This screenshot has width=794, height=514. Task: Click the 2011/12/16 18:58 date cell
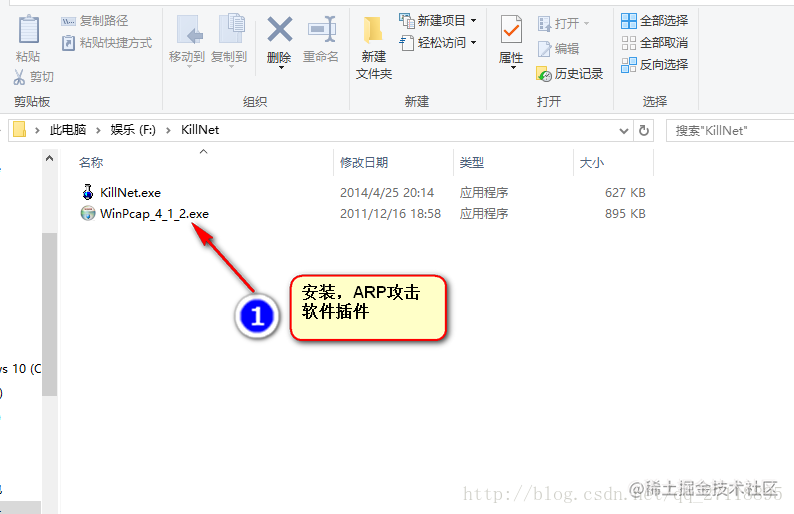click(x=390, y=214)
